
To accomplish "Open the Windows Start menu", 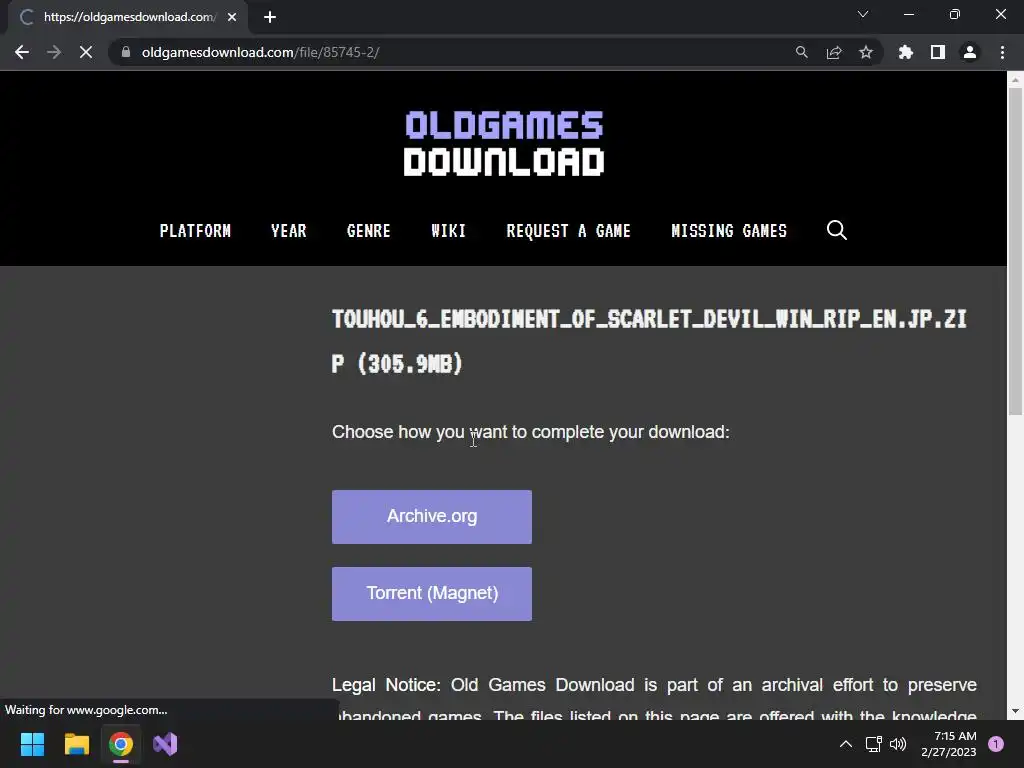I will 32,744.
